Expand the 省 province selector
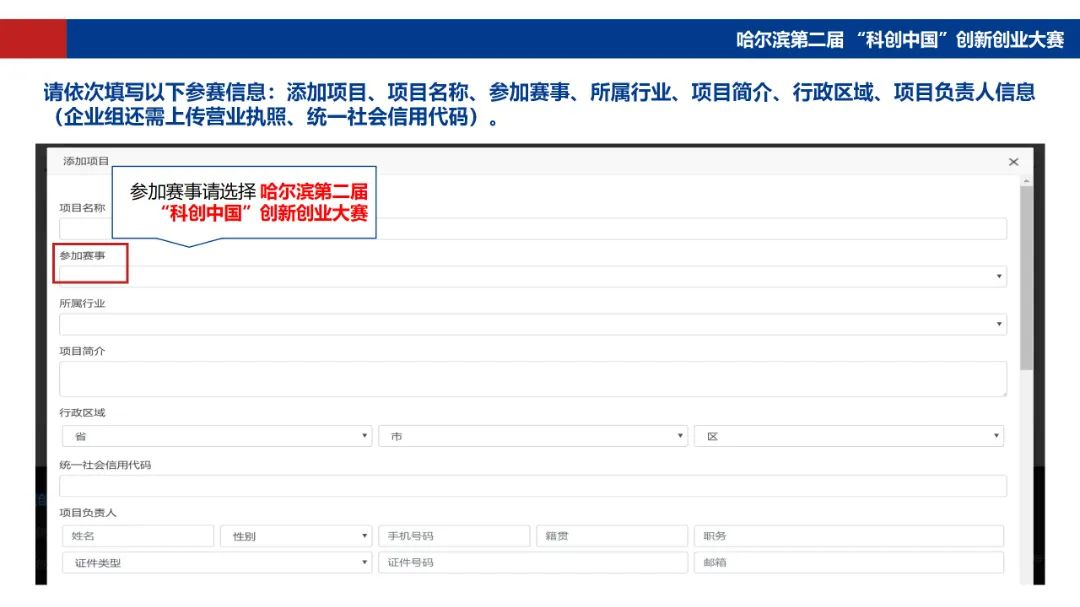Viewport: 1080px width, 607px height. (x=215, y=435)
